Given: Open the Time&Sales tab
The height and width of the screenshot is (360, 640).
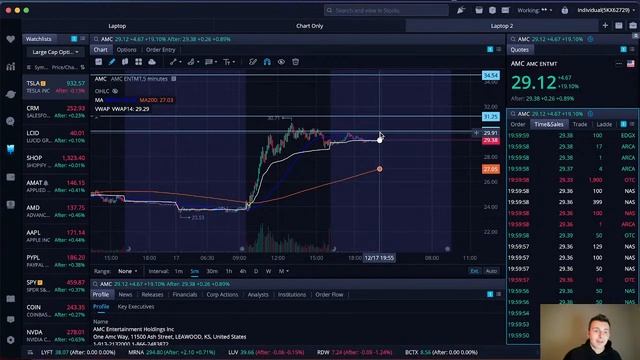Looking at the screenshot, I should 549,124.
